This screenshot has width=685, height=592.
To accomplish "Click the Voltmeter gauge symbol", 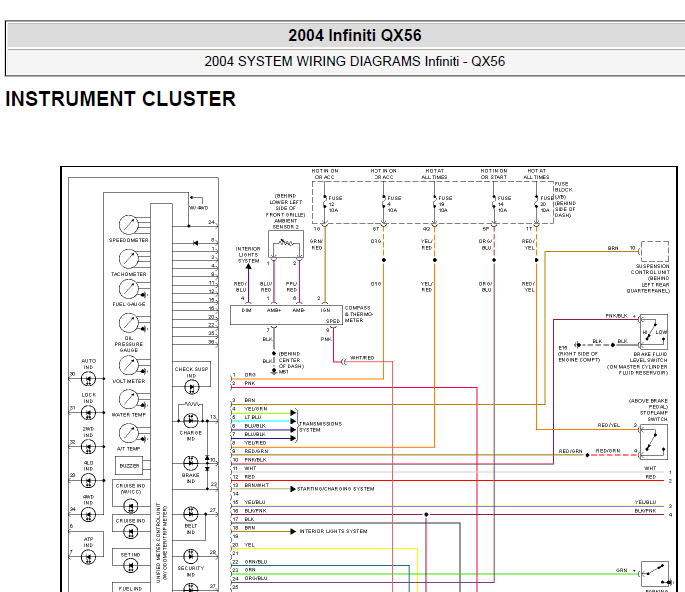I will tap(129, 366).
